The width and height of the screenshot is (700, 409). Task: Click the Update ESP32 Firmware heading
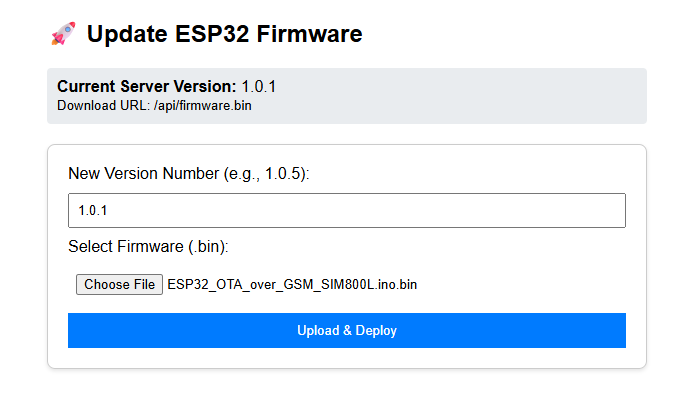coord(224,34)
